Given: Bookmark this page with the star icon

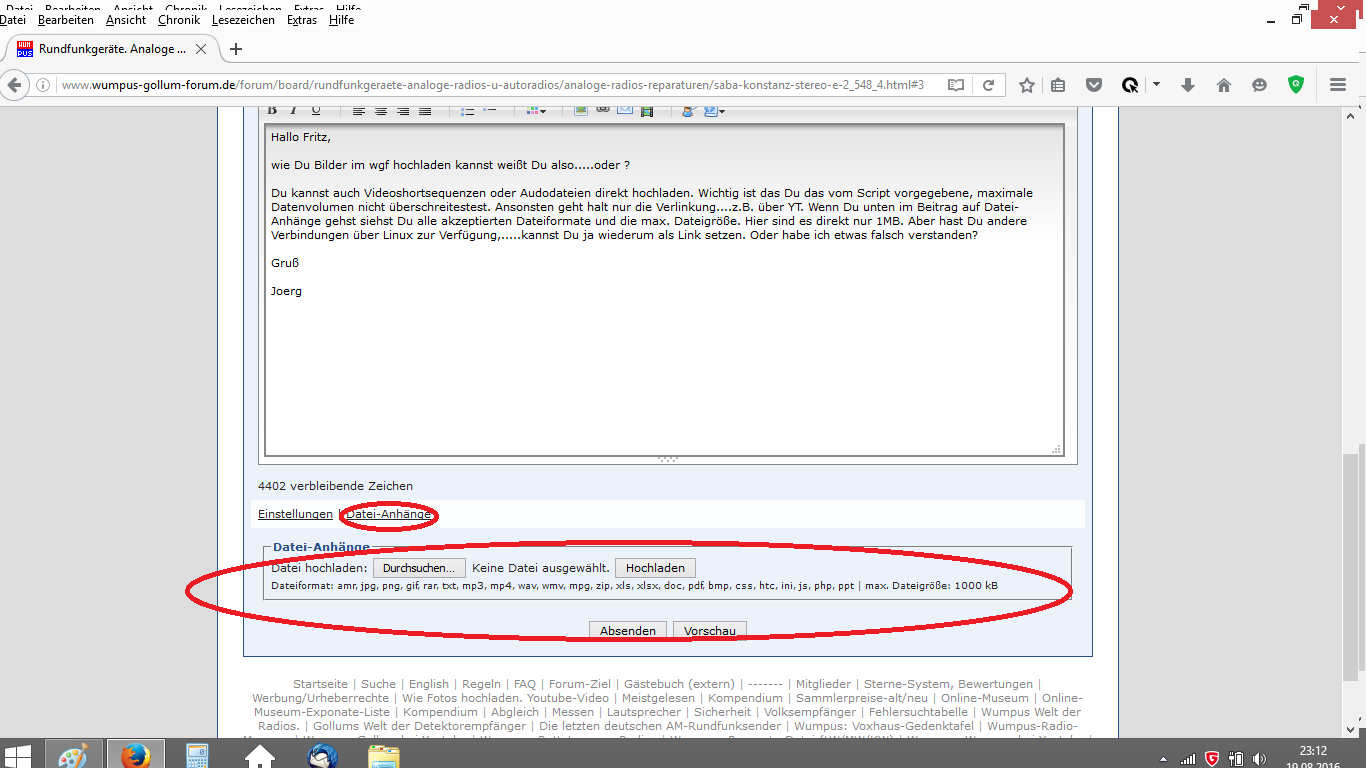Looking at the screenshot, I should point(1026,85).
